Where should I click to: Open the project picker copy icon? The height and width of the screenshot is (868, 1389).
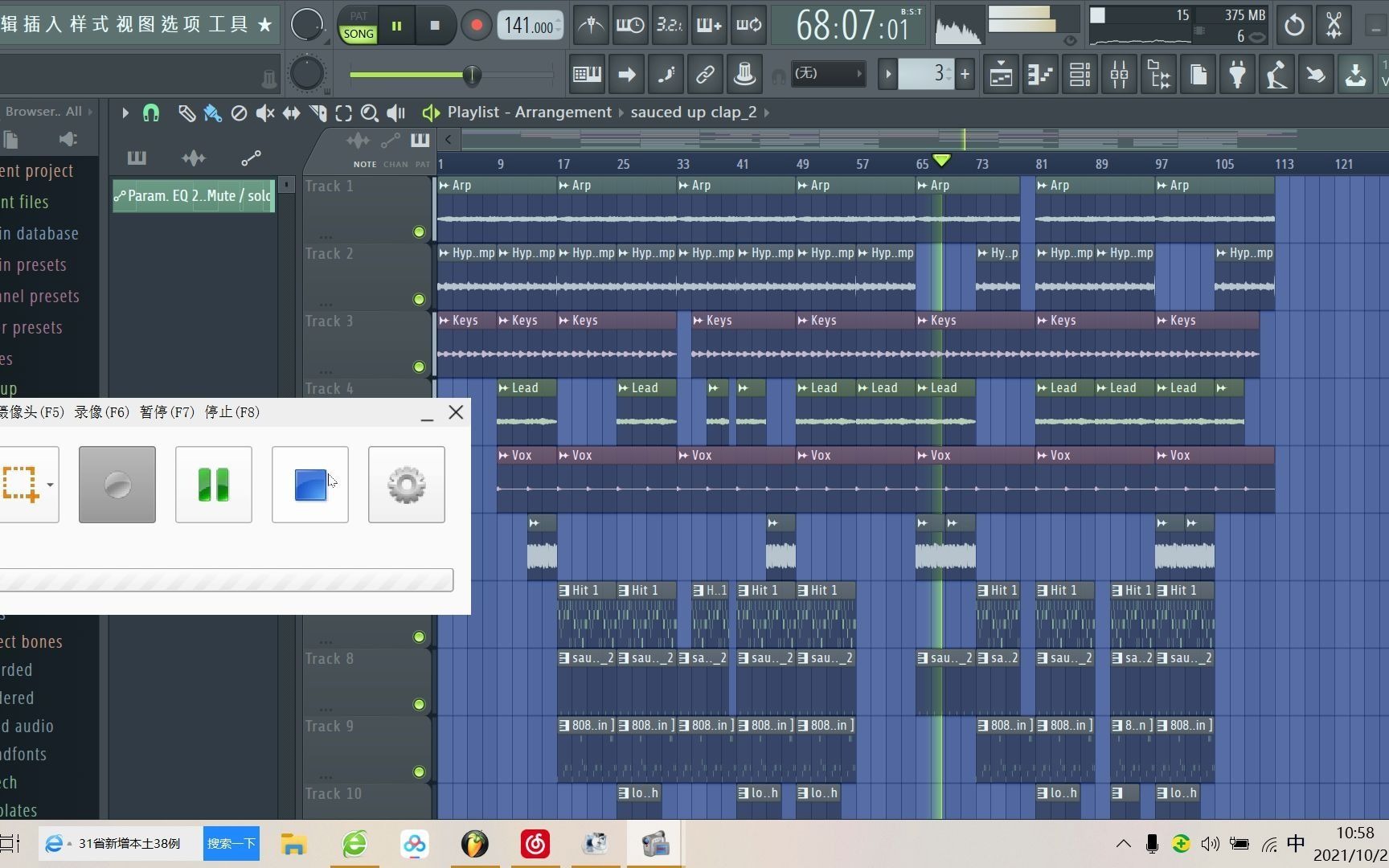tap(1198, 75)
